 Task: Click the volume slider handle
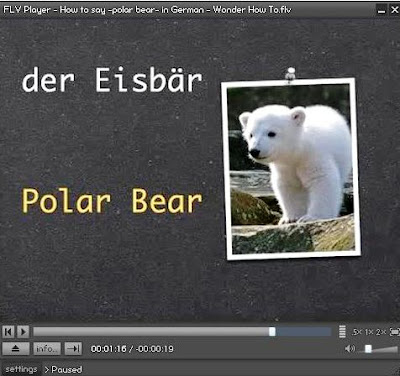(x=368, y=349)
